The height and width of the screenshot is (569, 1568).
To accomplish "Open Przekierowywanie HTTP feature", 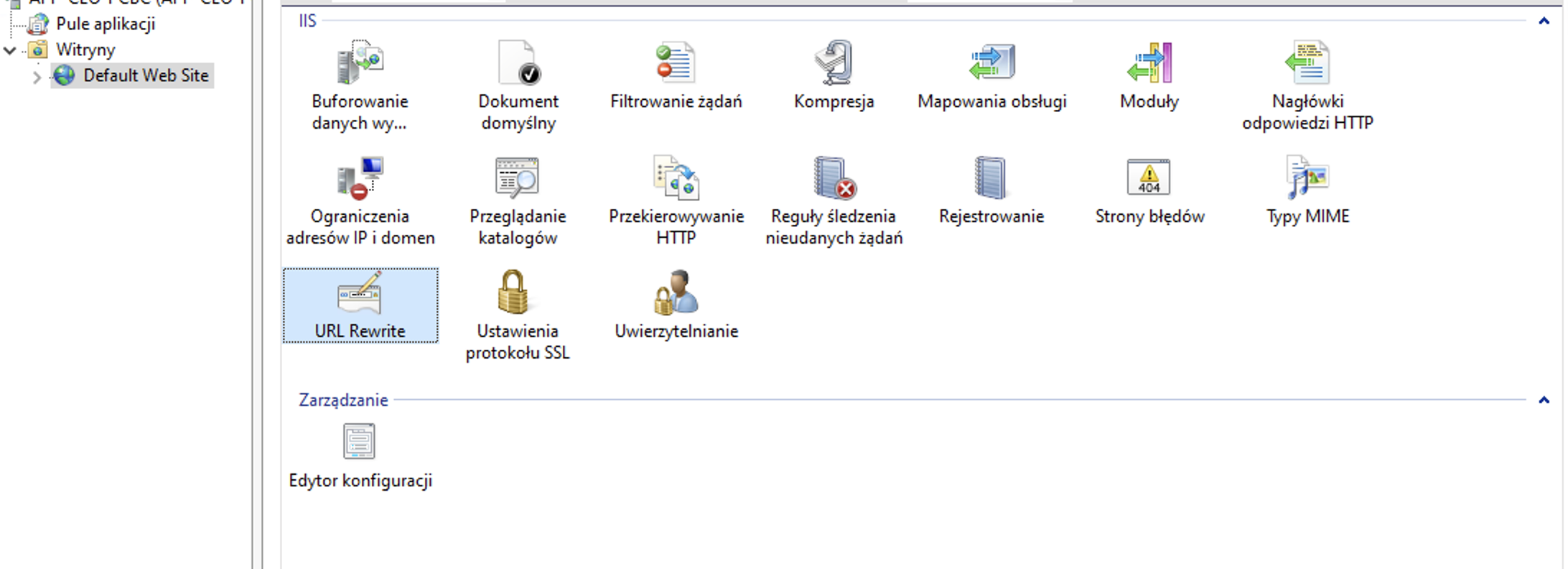I will (676, 201).
